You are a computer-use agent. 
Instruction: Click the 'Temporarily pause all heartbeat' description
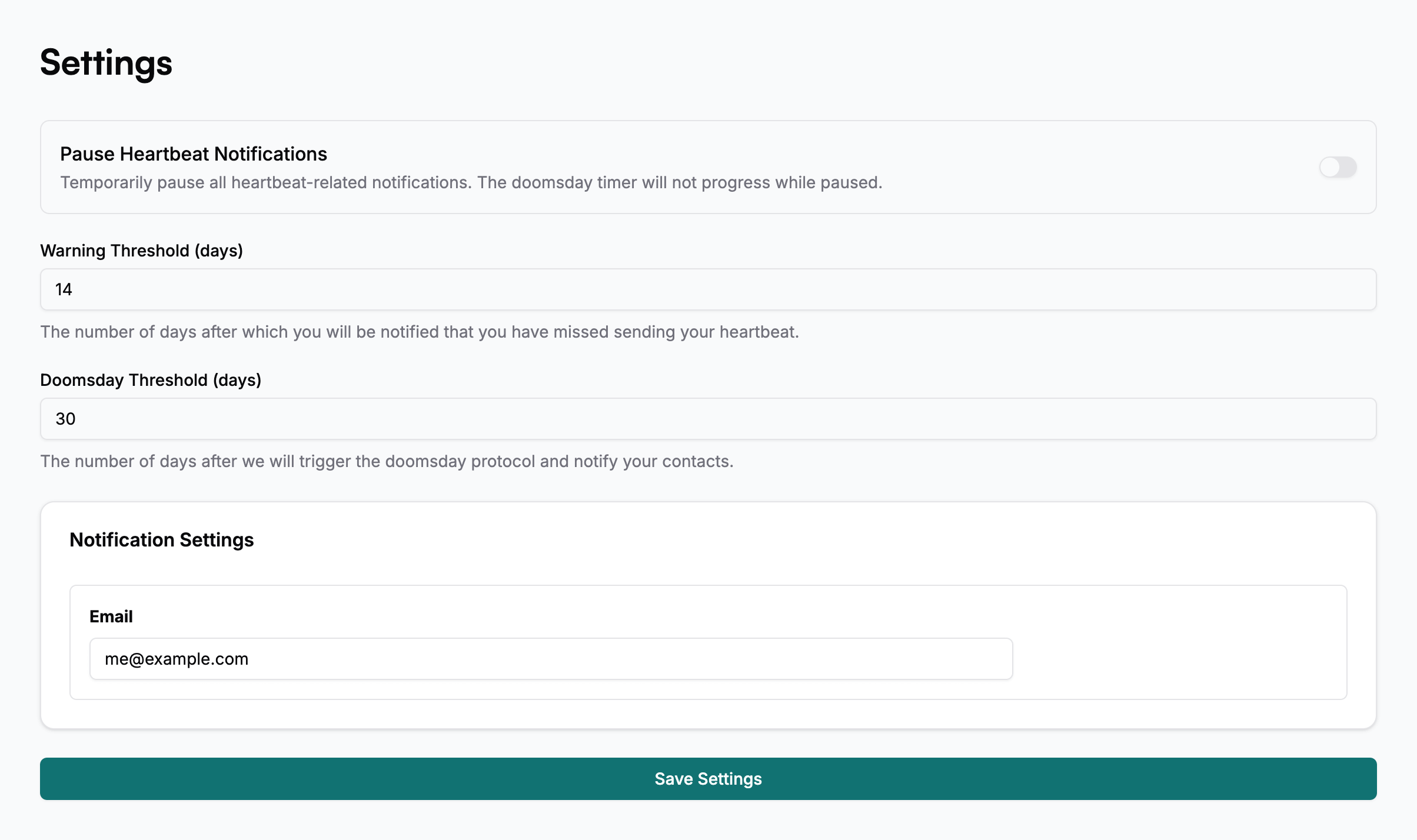(471, 183)
